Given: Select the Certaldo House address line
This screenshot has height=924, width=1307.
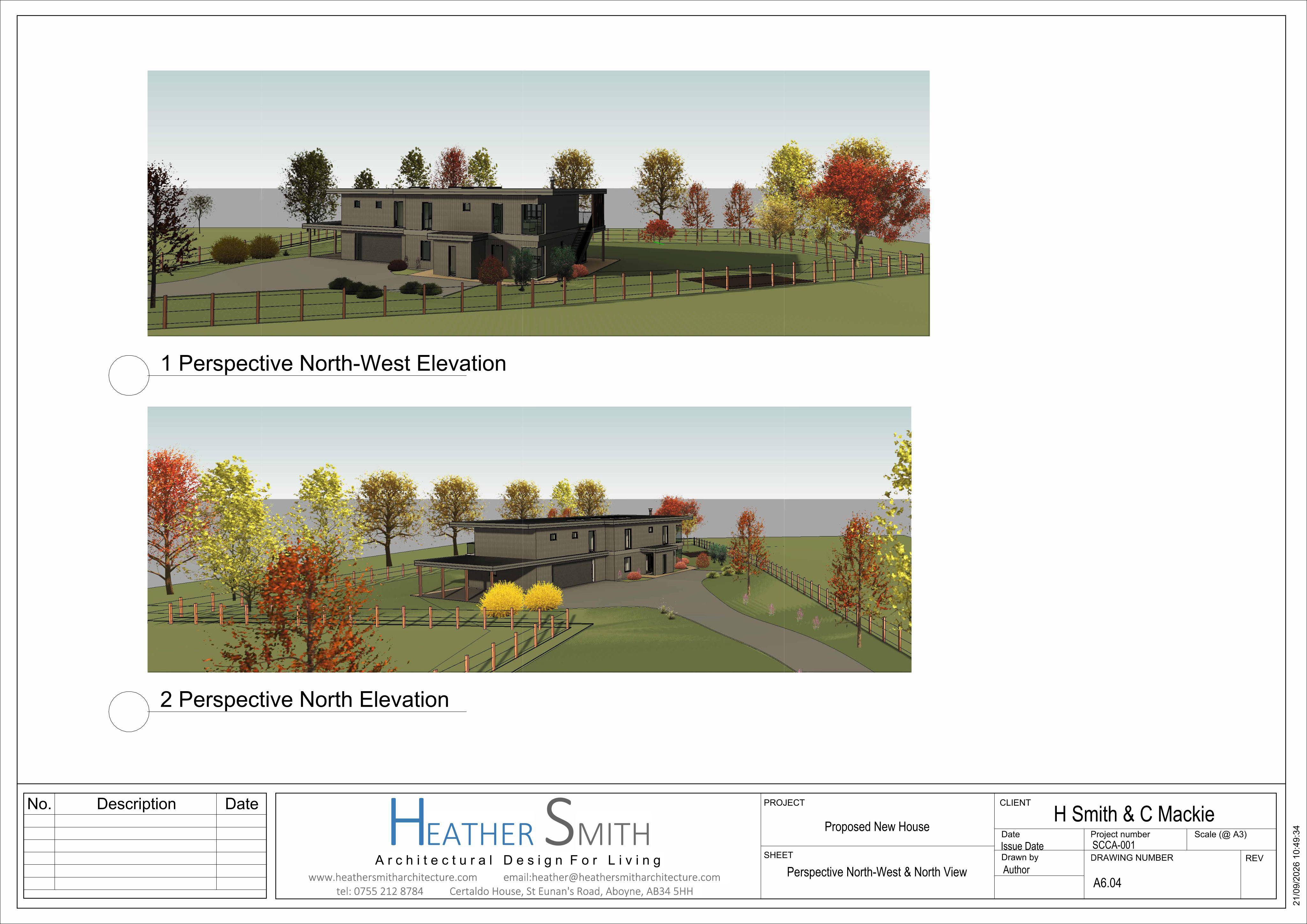Looking at the screenshot, I should click(571, 891).
